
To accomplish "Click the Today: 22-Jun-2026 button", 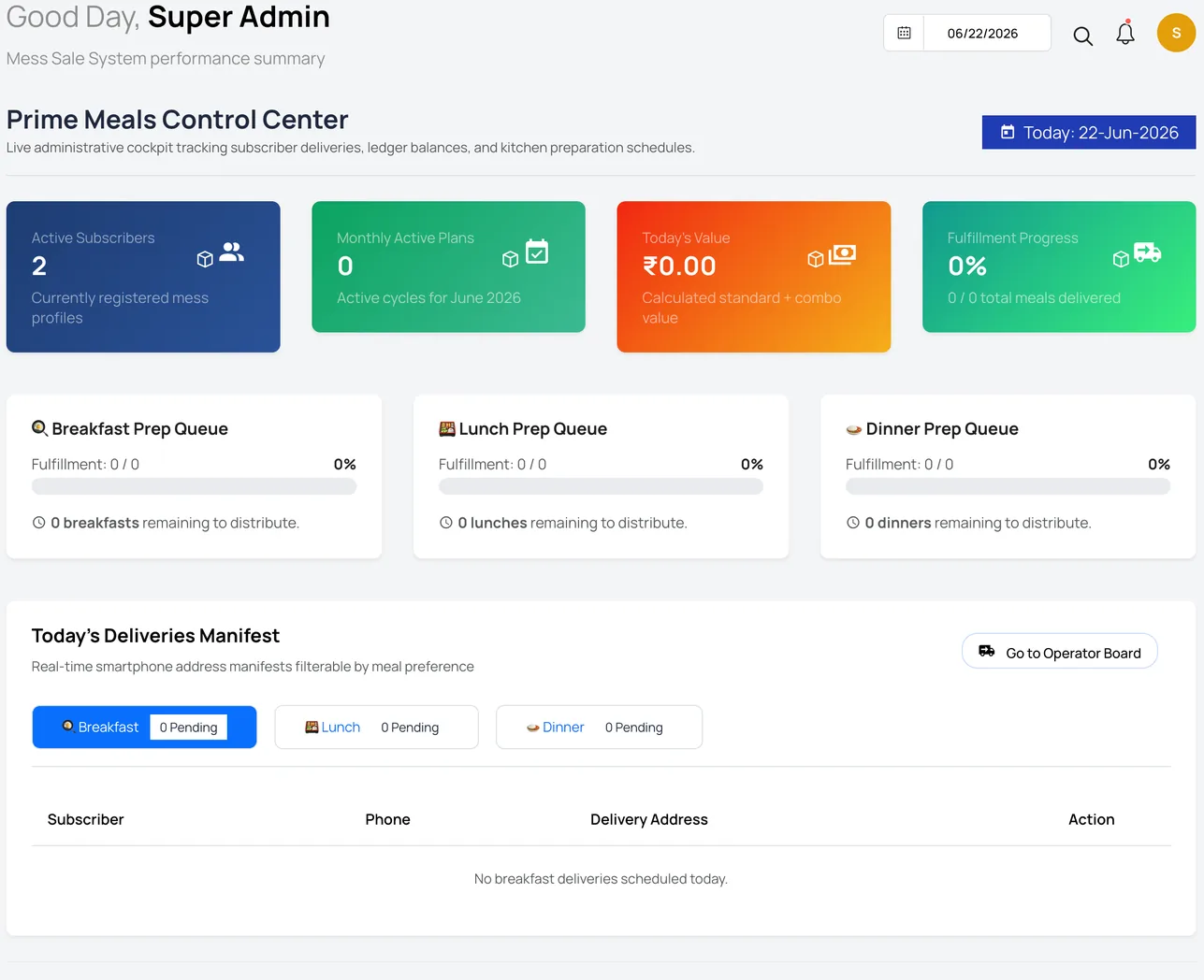I will (x=1089, y=132).
